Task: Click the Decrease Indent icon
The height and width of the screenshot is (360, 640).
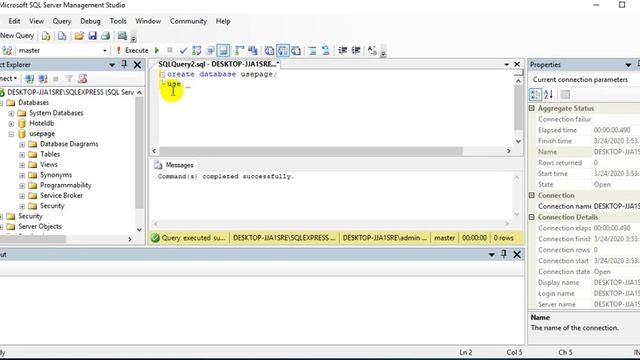Action: [x=342, y=51]
